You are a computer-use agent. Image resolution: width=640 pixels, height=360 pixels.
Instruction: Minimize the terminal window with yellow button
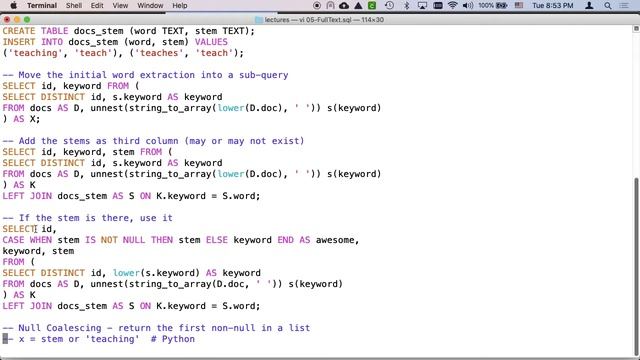click(17, 20)
